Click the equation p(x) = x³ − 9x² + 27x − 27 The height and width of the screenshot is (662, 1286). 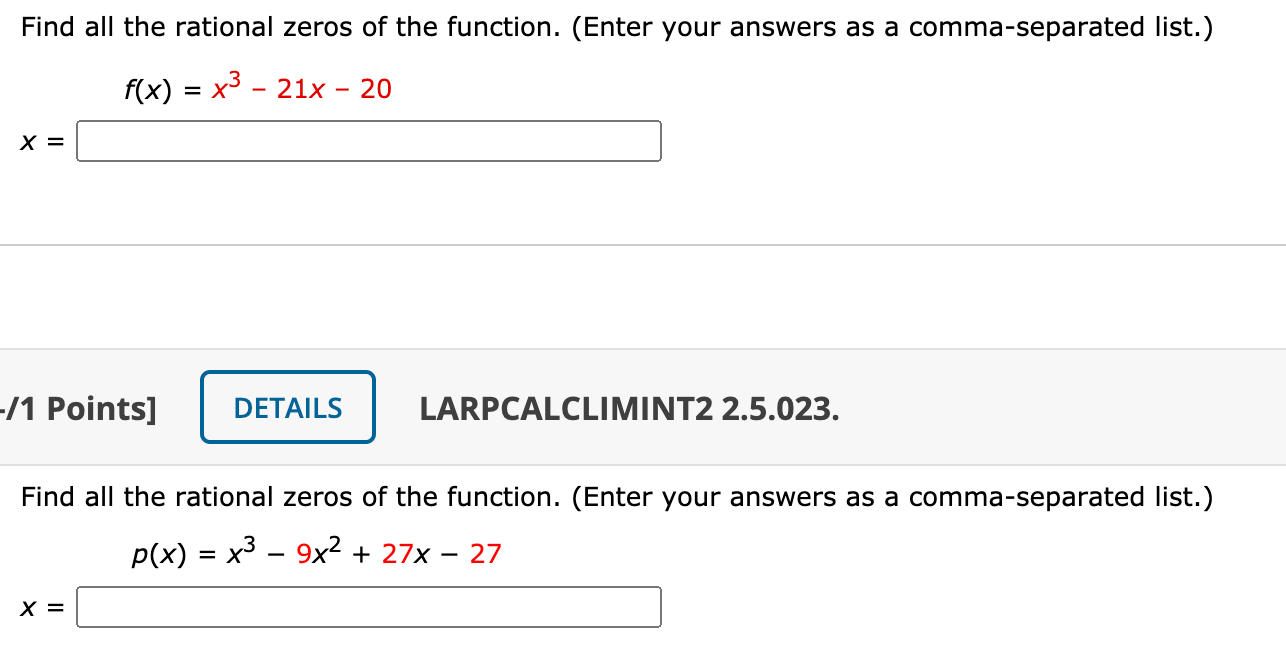click(x=317, y=551)
